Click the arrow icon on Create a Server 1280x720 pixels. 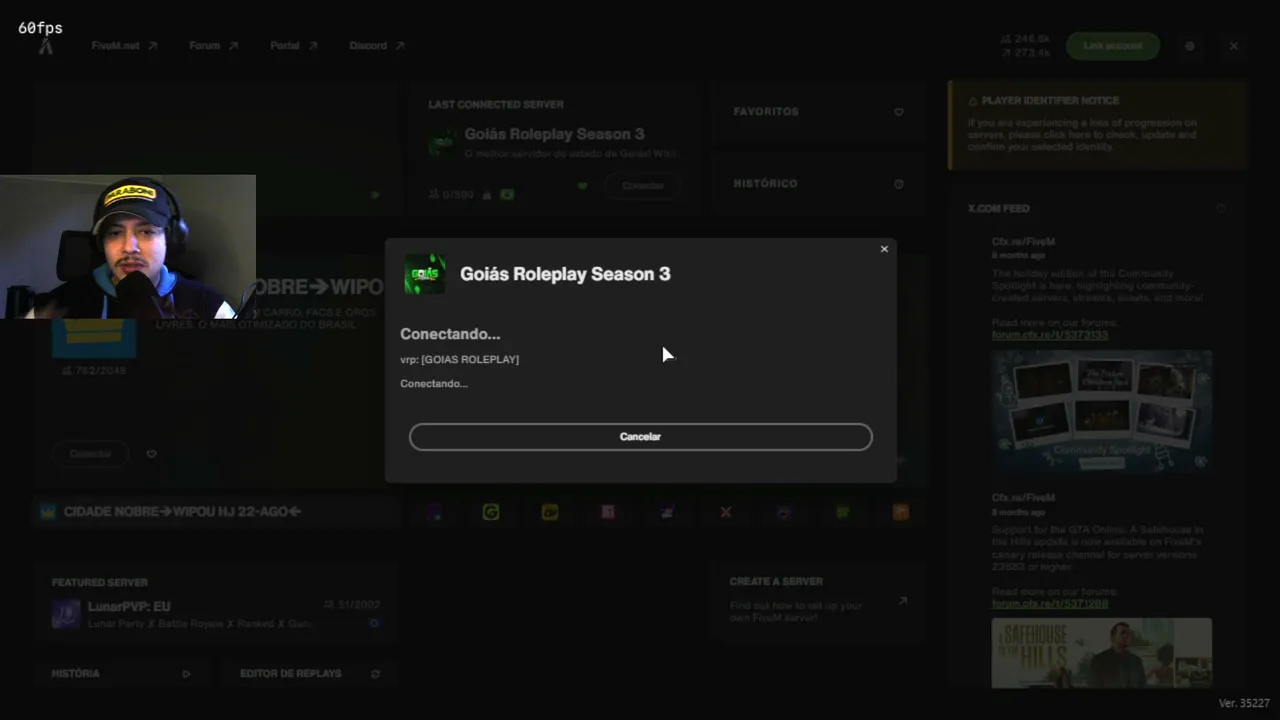pyautogui.click(x=903, y=601)
